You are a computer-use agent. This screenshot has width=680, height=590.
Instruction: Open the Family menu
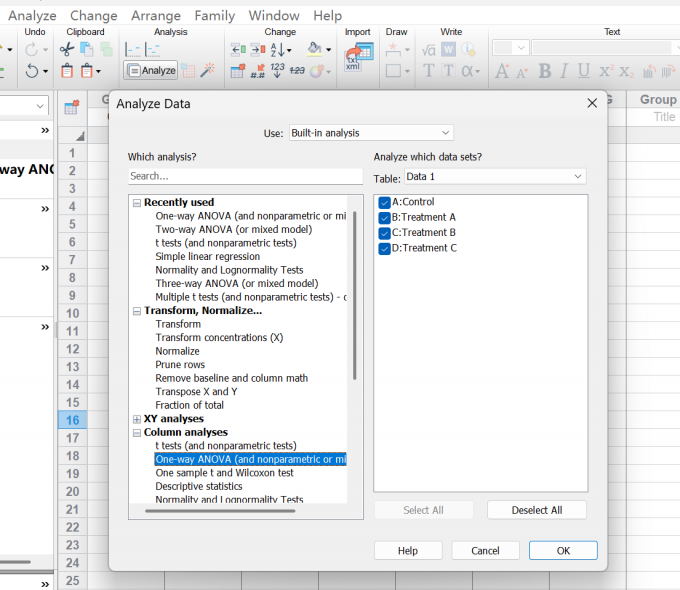(x=215, y=16)
